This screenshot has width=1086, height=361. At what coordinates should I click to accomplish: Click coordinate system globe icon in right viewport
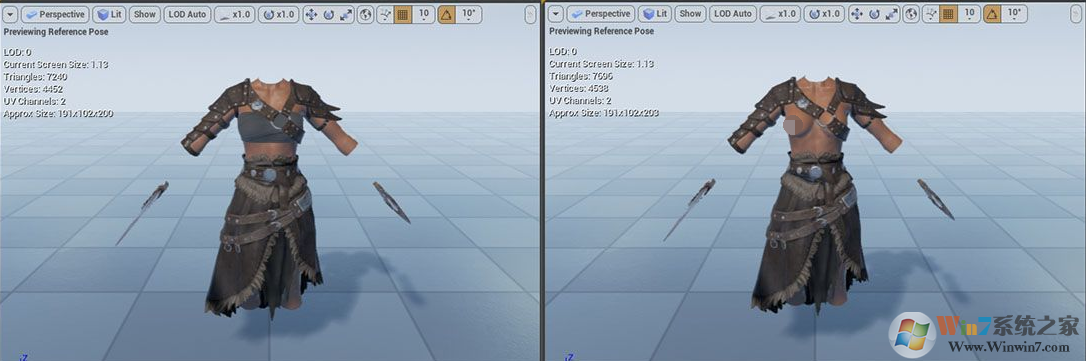tap(911, 14)
